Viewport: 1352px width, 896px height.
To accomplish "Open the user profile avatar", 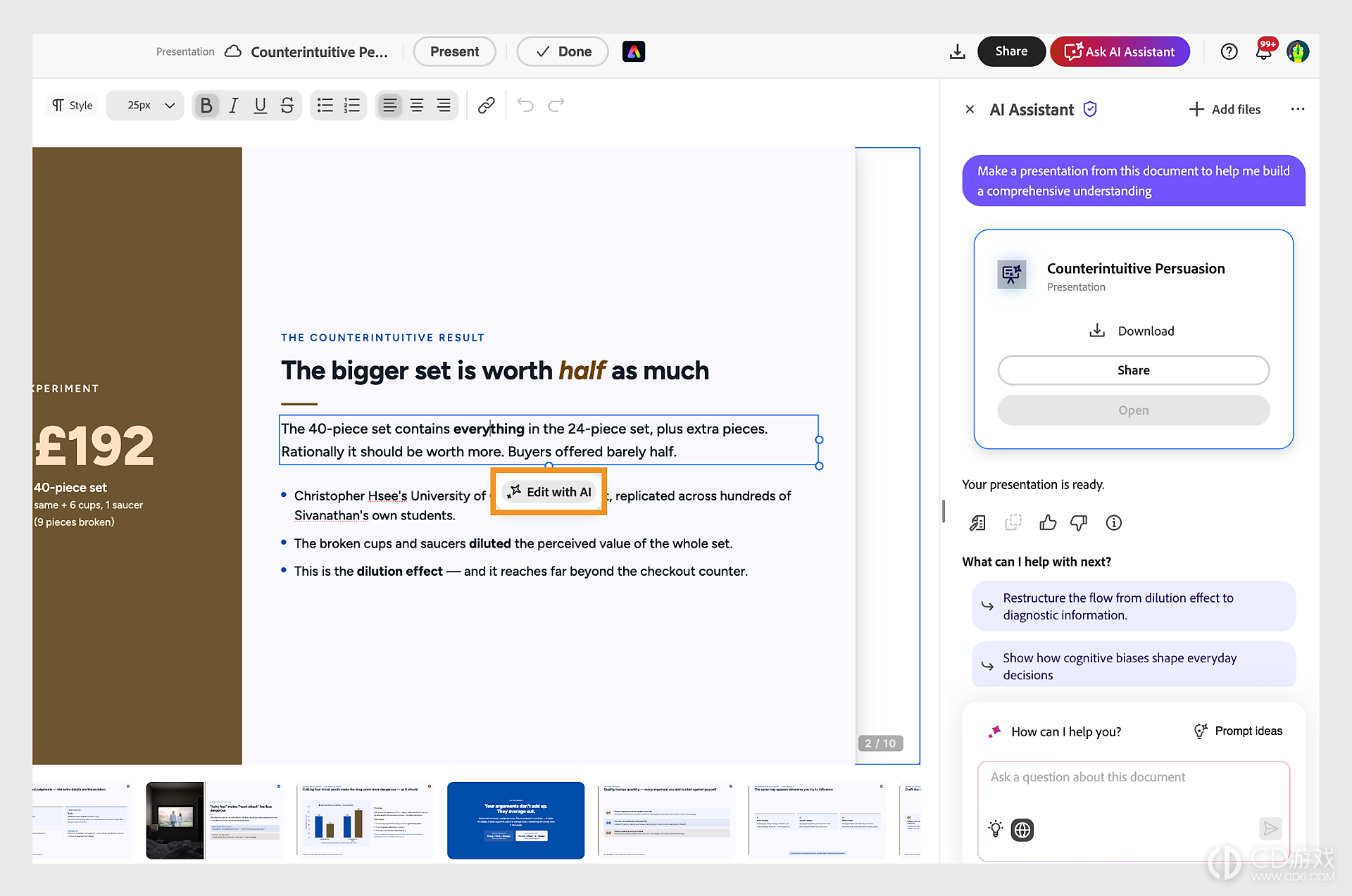I will coord(1298,51).
